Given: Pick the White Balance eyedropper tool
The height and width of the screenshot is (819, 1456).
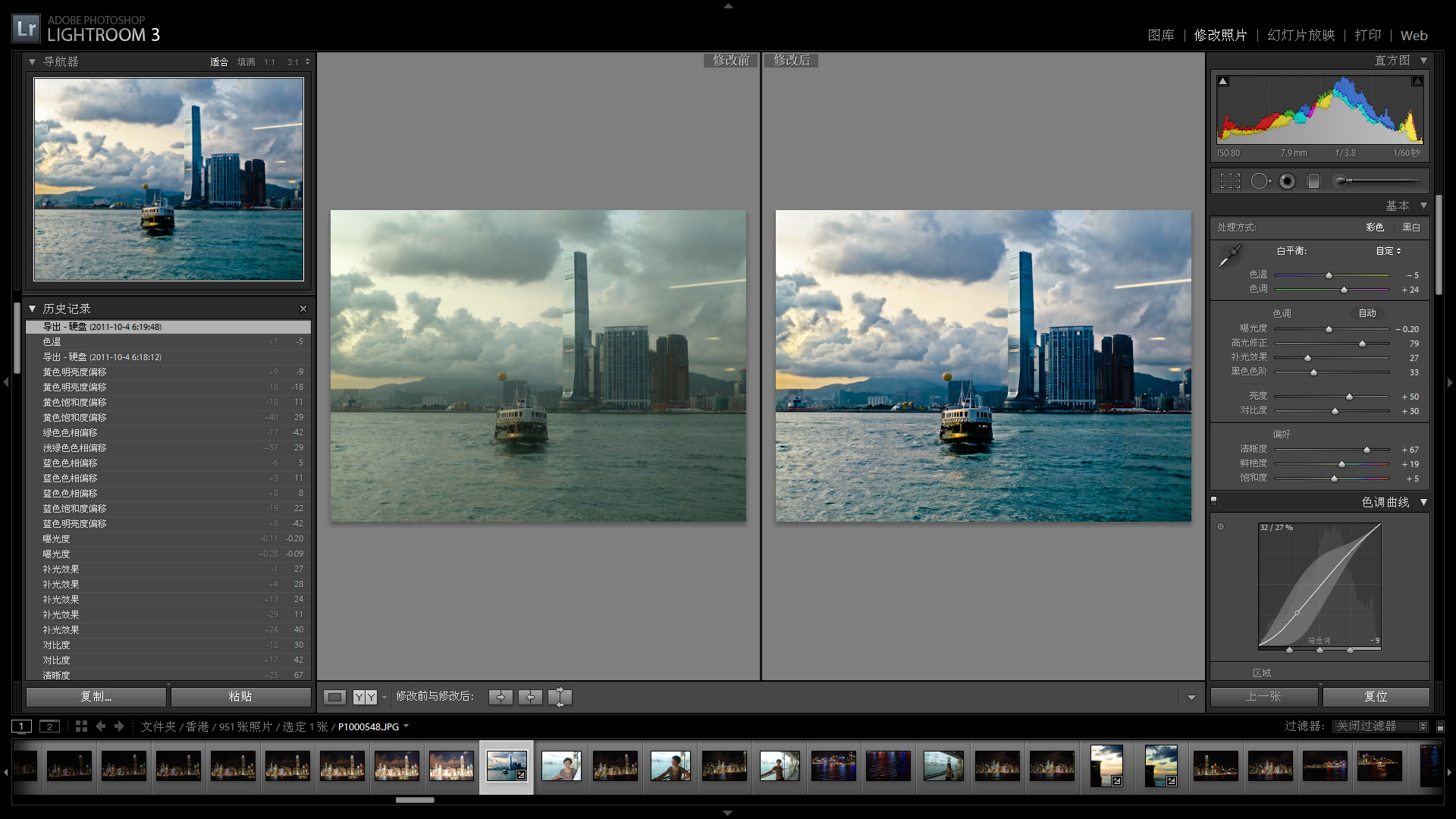Looking at the screenshot, I should click(x=1229, y=256).
